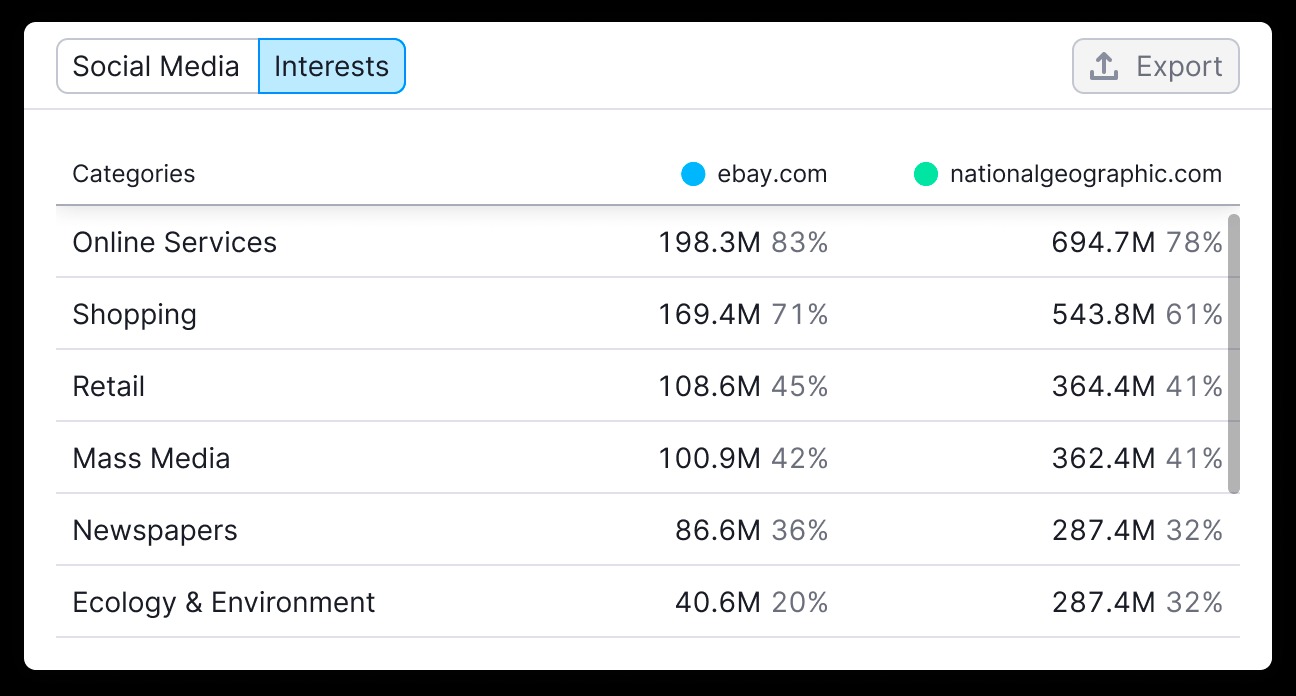
Task: Click the Export upload icon
Action: pos(1103,67)
